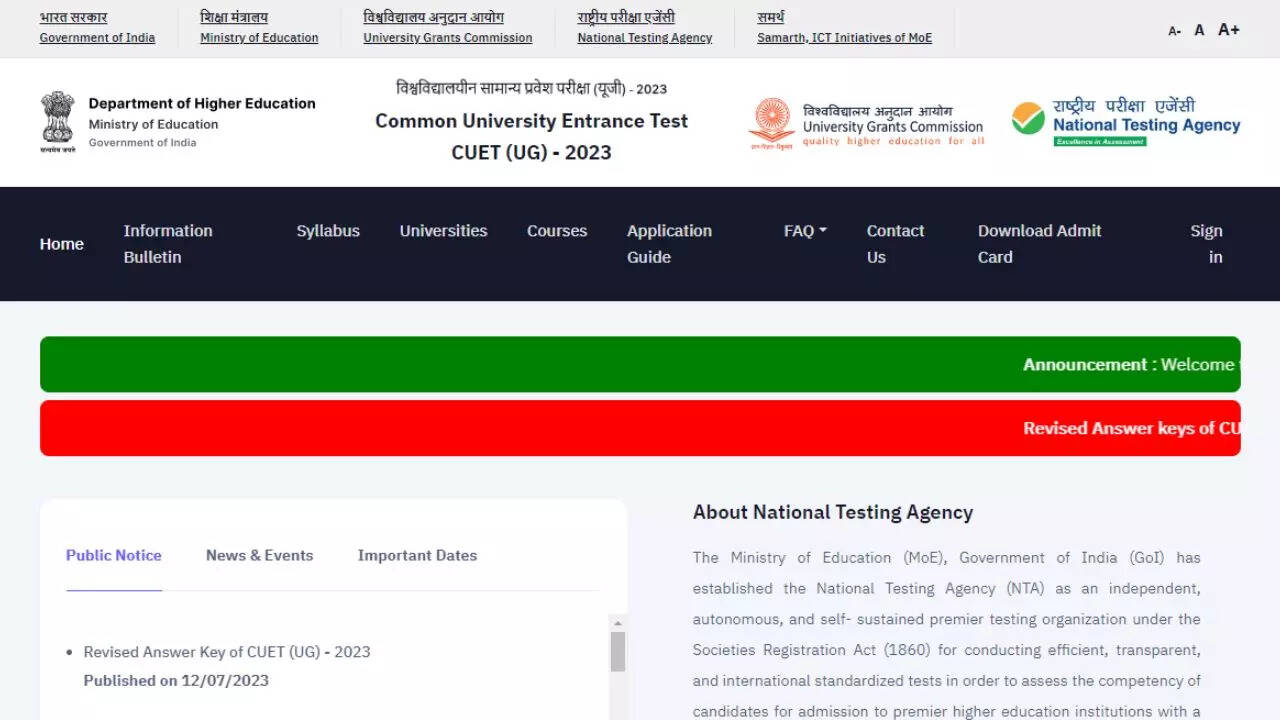Increase font size with A+ button
The height and width of the screenshot is (720, 1280).
point(1228,30)
